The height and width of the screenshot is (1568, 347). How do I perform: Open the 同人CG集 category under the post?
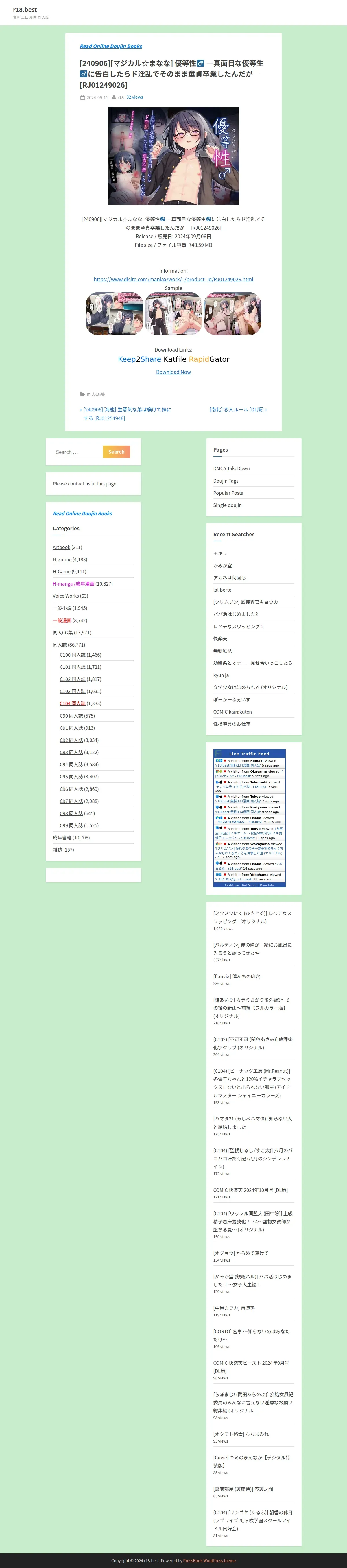point(96,394)
